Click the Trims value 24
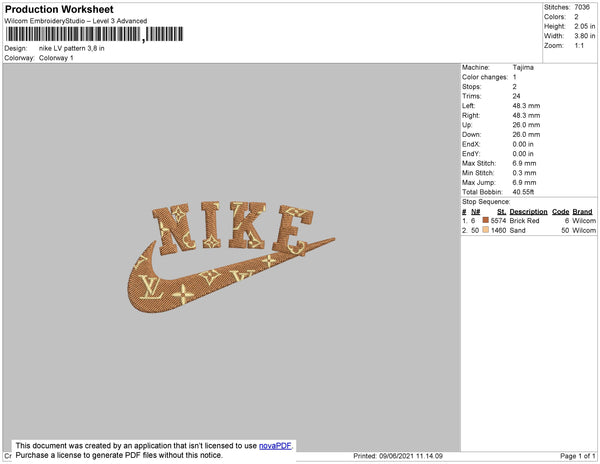Image resolution: width=600 pixels, height=464 pixels. tap(516, 96)
